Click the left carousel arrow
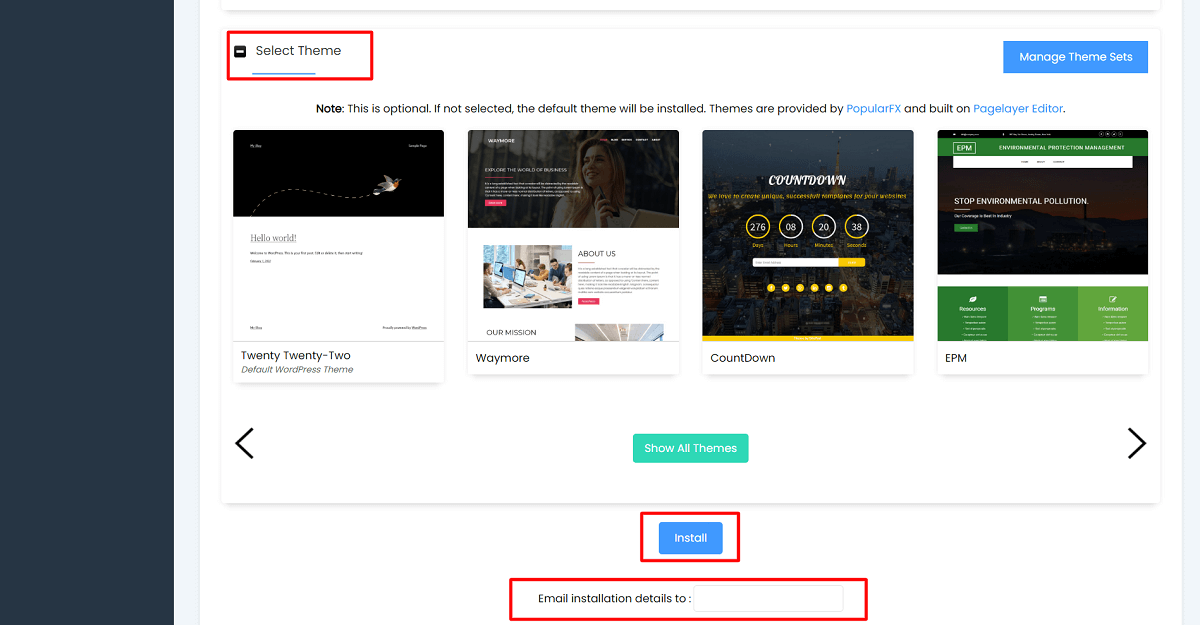 pos(244,443)
